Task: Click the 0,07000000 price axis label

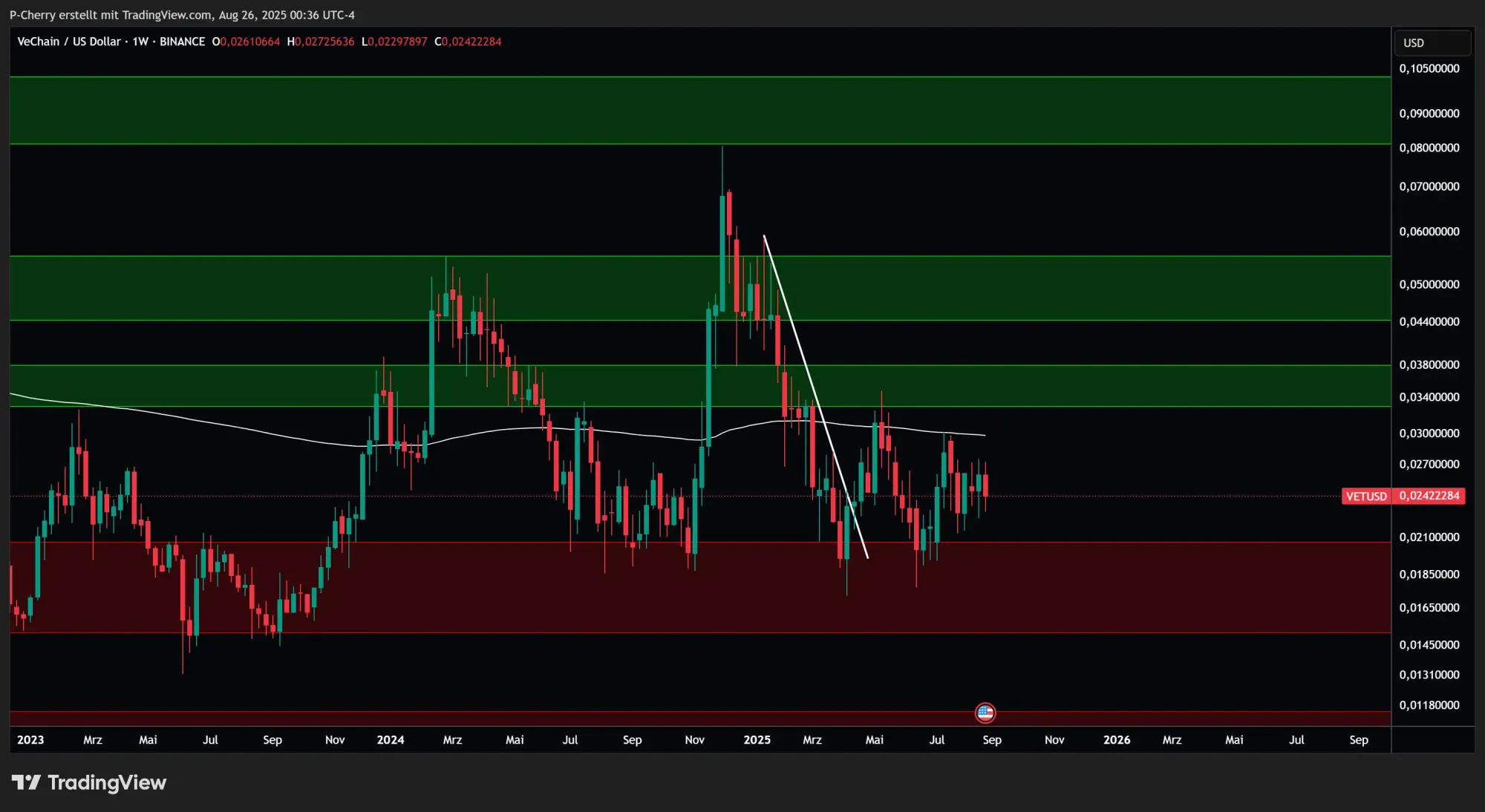Action: [x=1429, y=186]
